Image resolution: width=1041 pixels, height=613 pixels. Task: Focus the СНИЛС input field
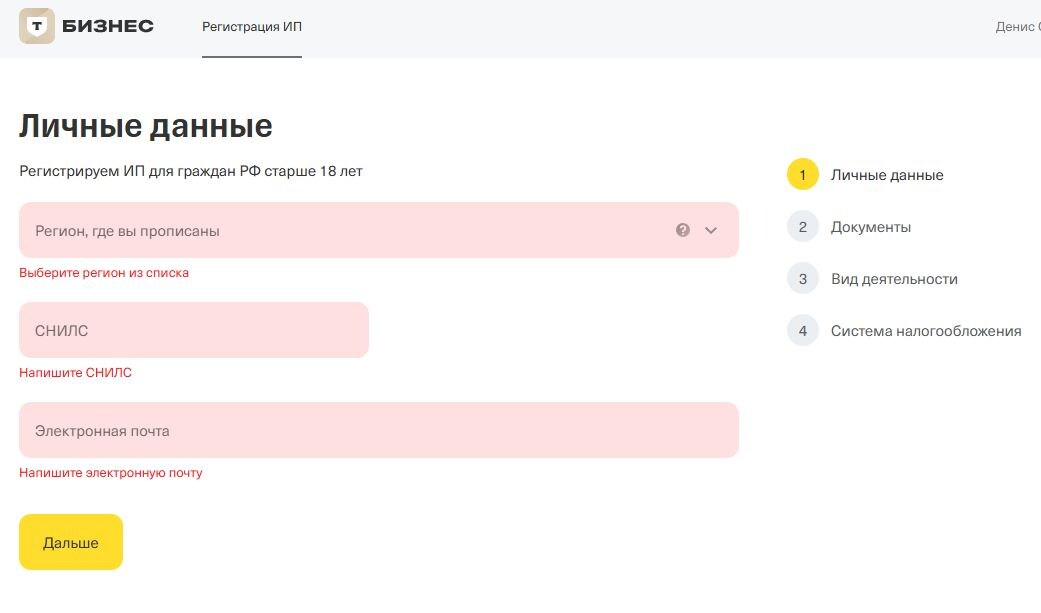194,330
